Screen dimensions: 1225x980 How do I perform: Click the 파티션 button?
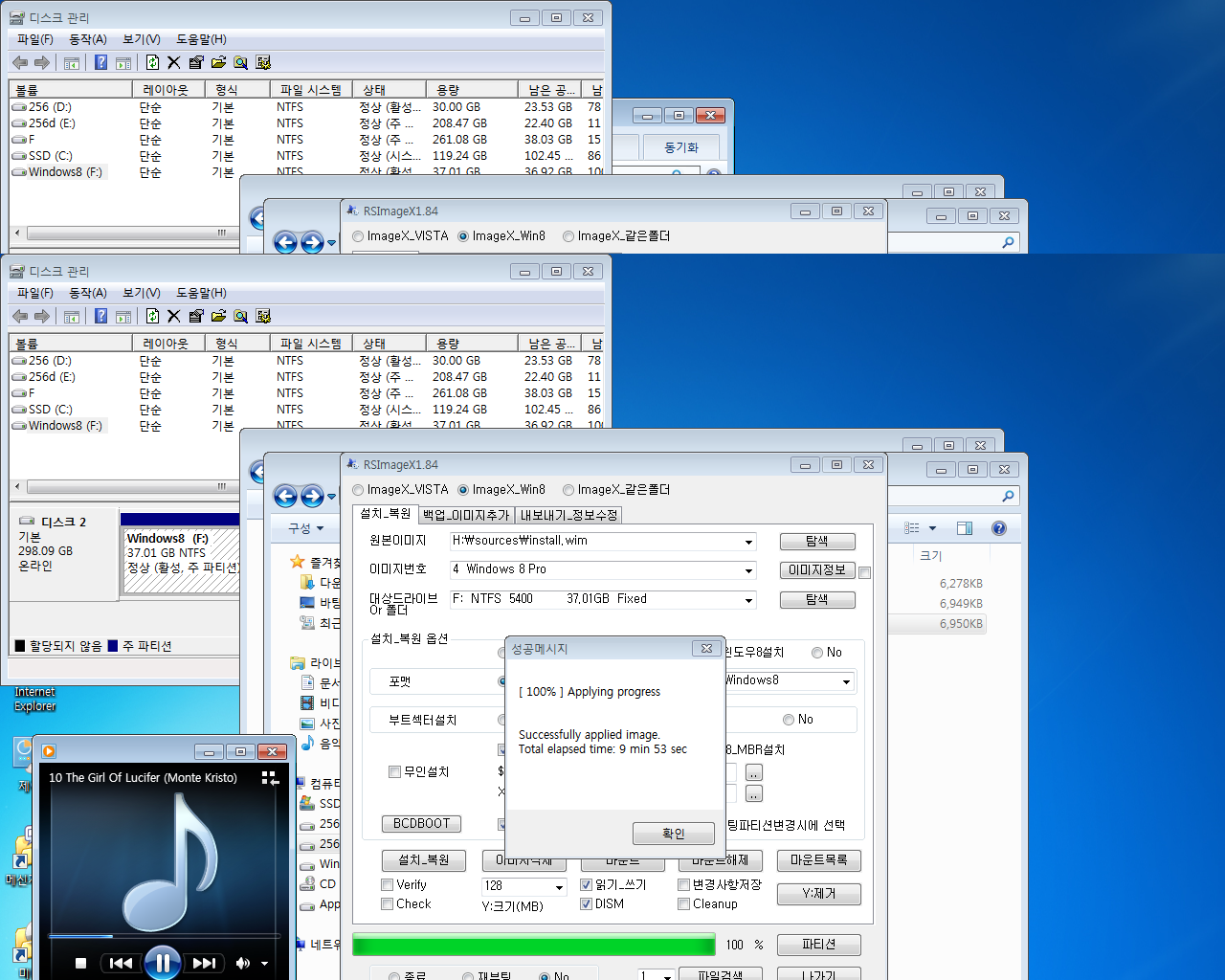819,945
